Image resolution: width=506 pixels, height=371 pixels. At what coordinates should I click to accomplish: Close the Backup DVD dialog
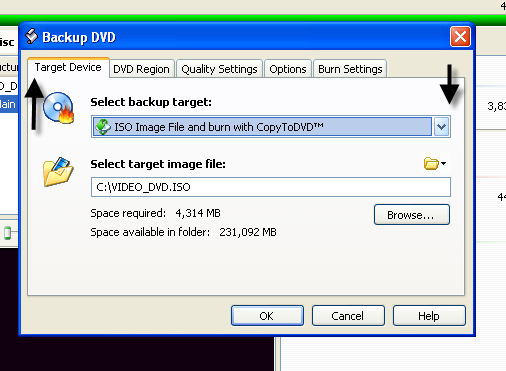460,36
